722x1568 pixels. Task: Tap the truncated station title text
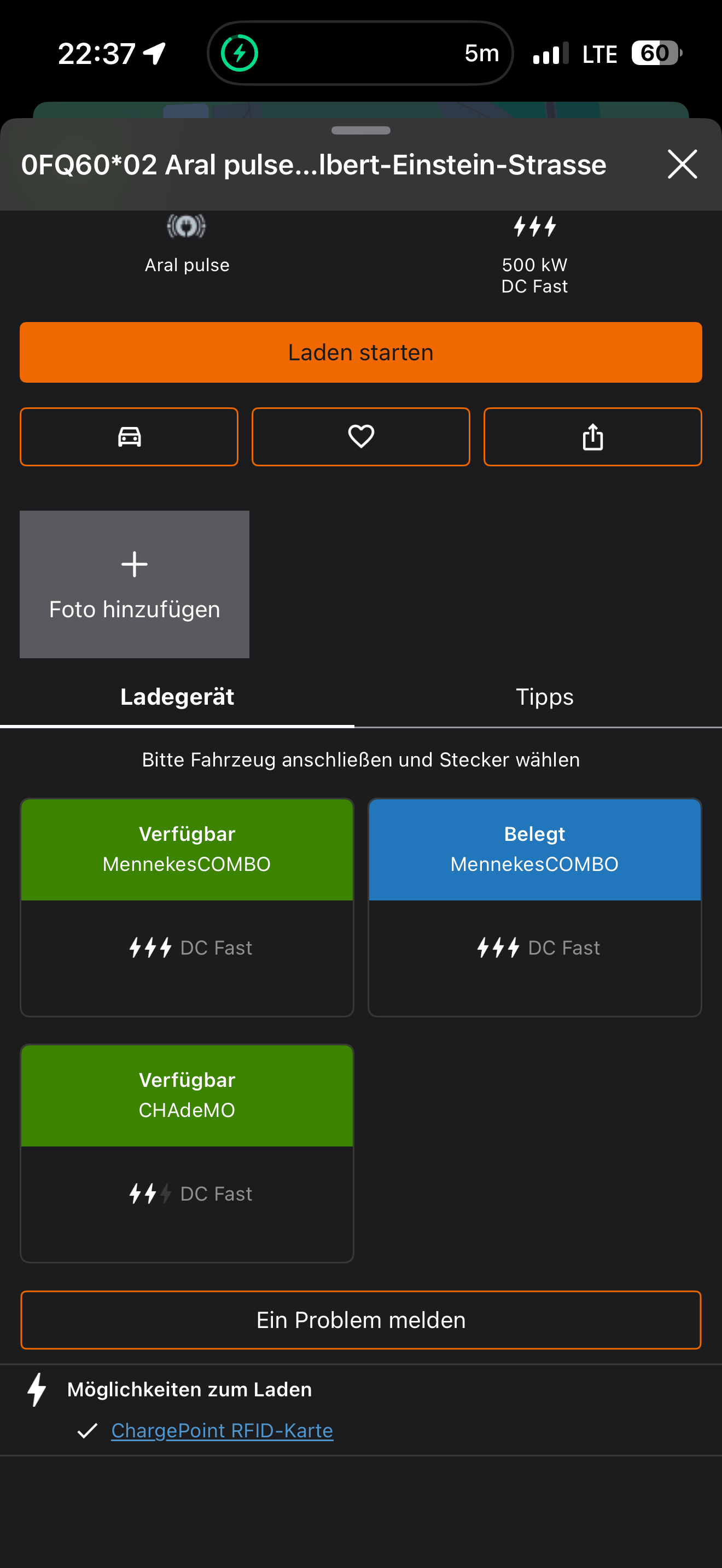[x=313, y=165]
